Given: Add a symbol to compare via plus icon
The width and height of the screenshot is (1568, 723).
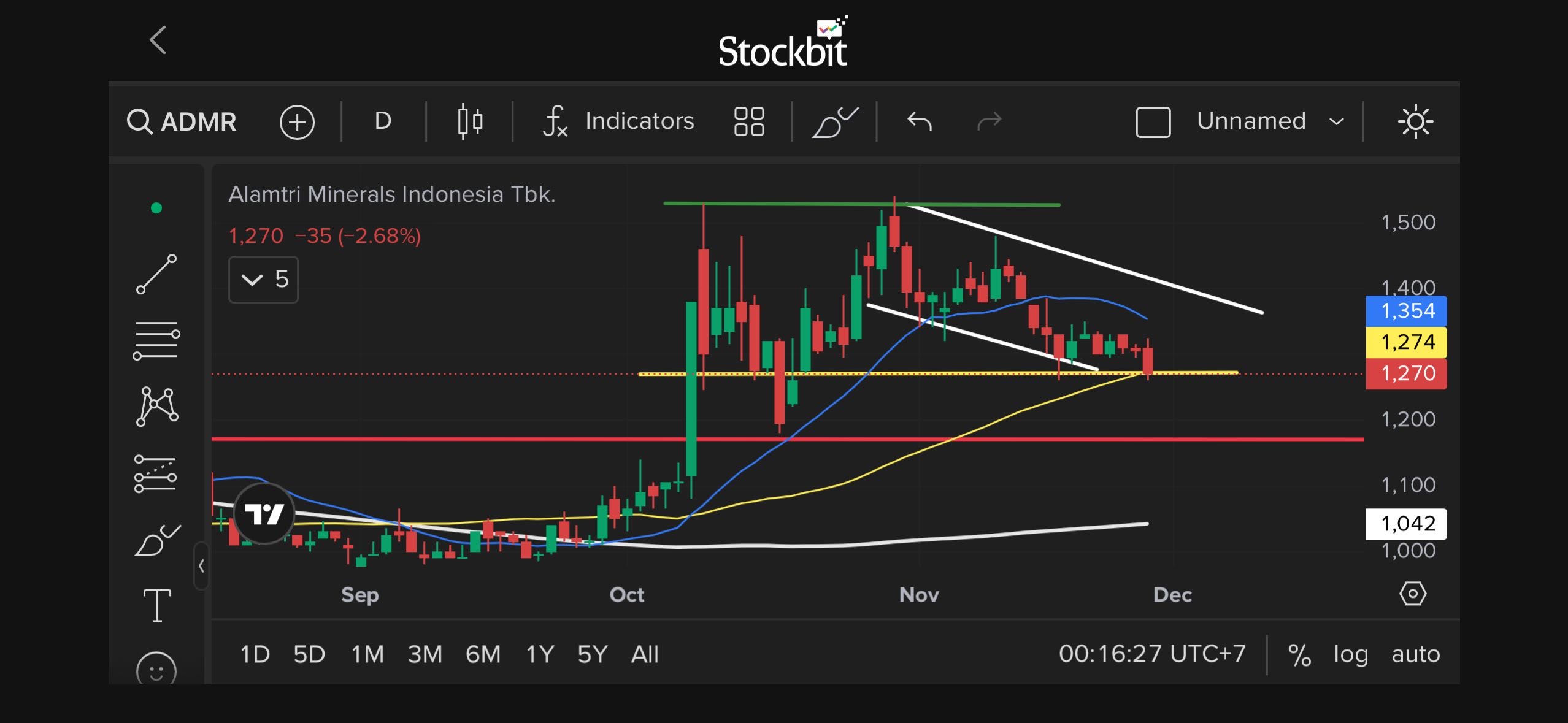Looking at the screenshot, I should pos(297,121).
